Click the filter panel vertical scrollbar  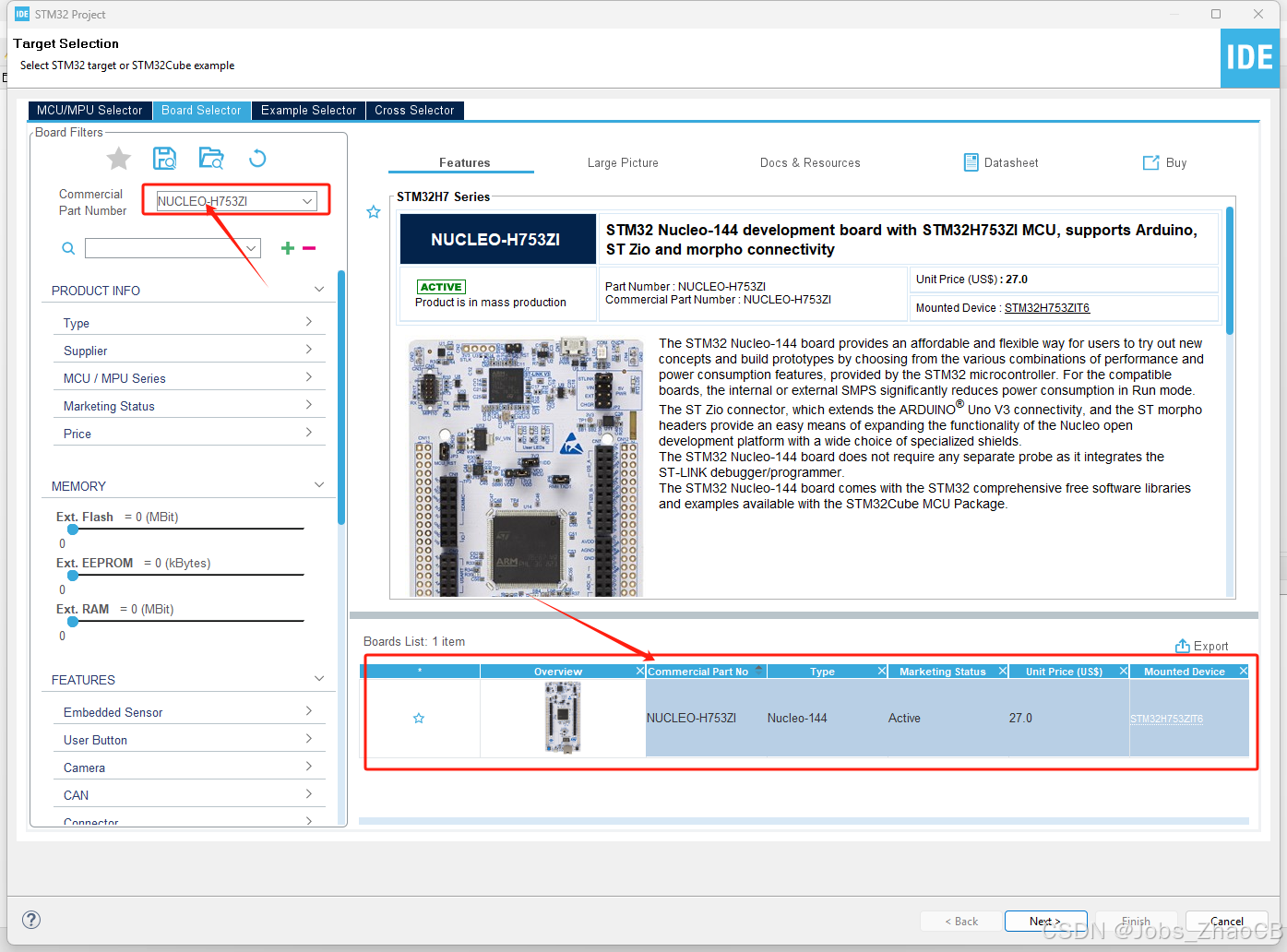(341, 397)
